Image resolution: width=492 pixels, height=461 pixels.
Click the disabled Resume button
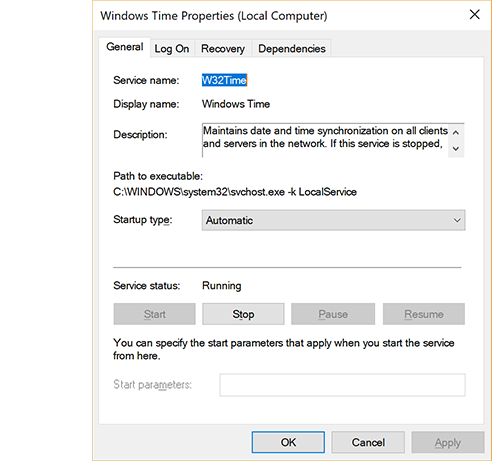pos(424,314)
